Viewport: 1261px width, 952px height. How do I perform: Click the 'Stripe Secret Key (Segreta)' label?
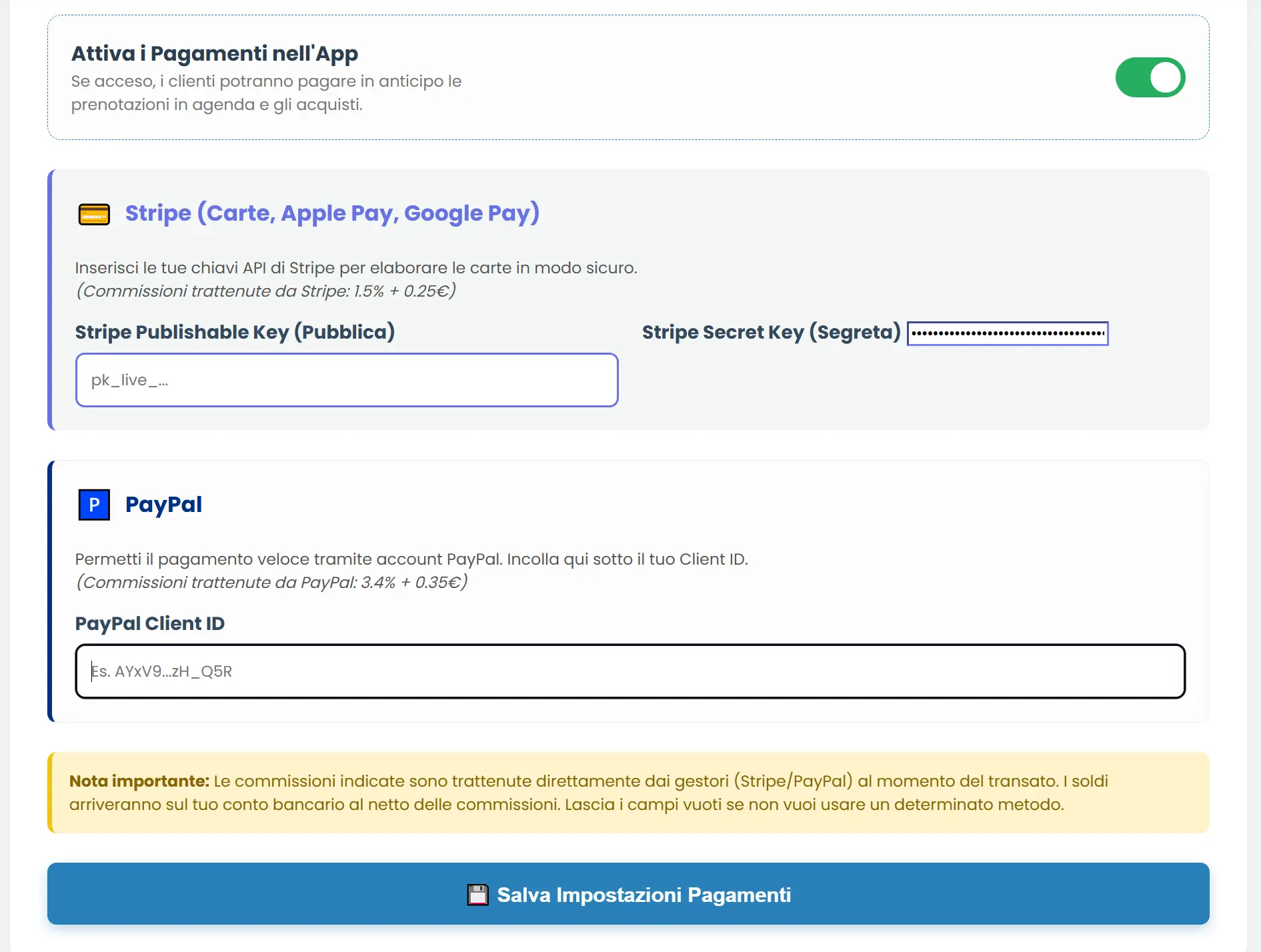(771, 332)
